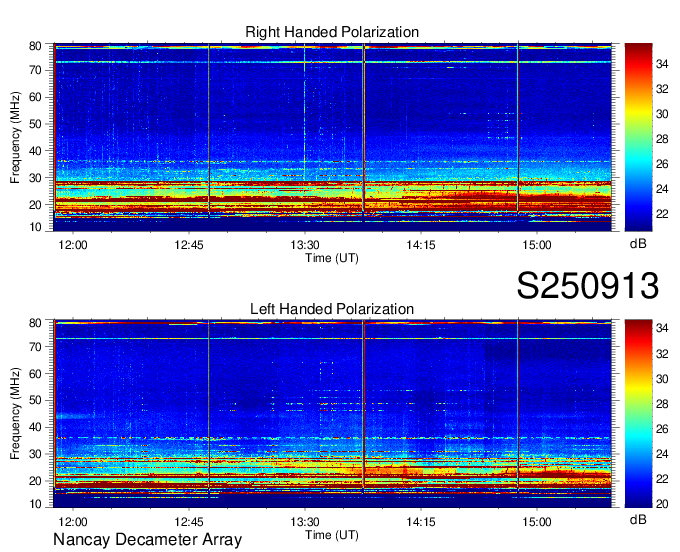Screen dimensions: 680x552
Task: Select the 14:15 time tick on bottom plot
Action: (421, 522)
